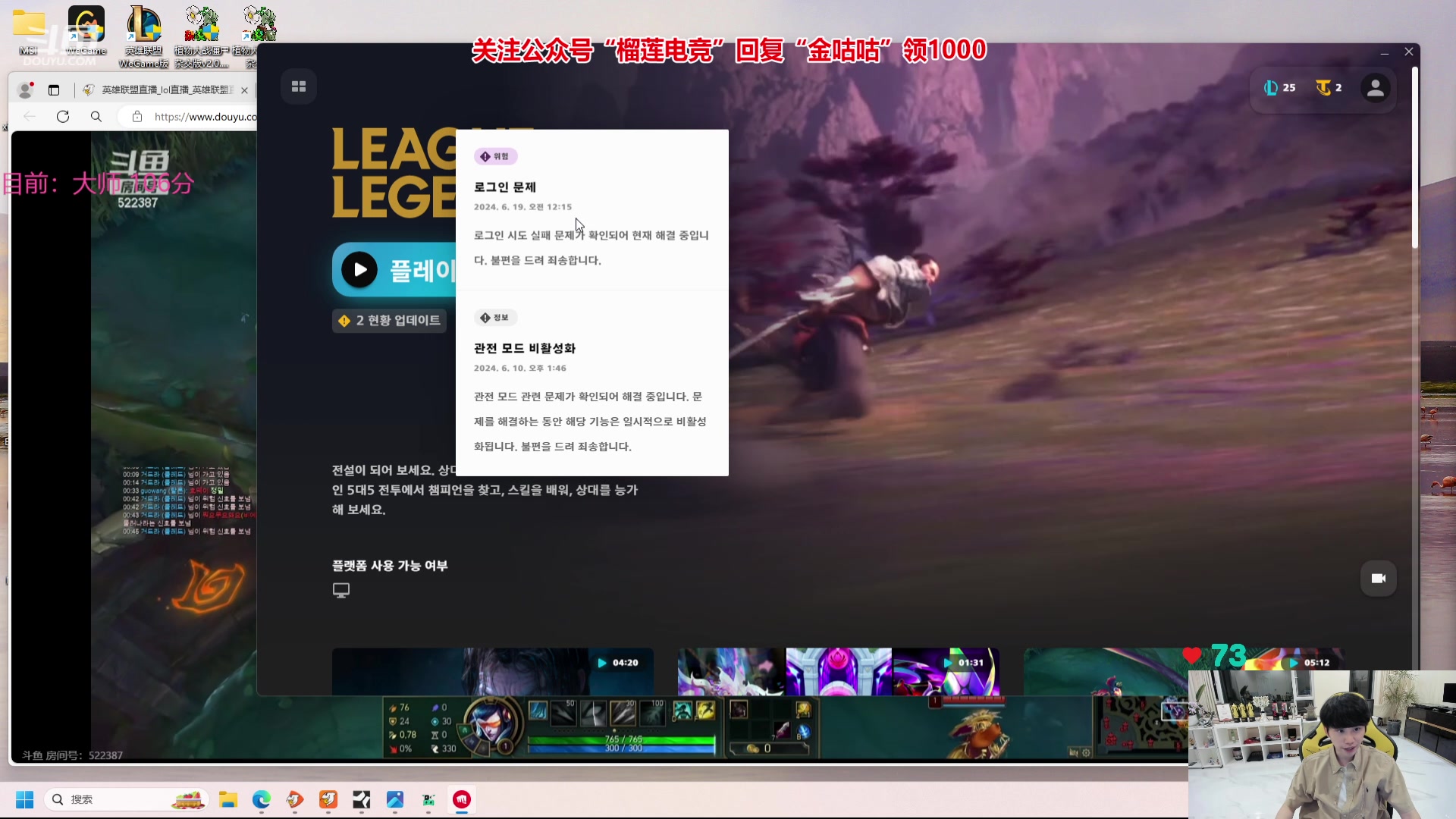
Task: Open File Explorer from the taskbar
Action: pos(228,800)
